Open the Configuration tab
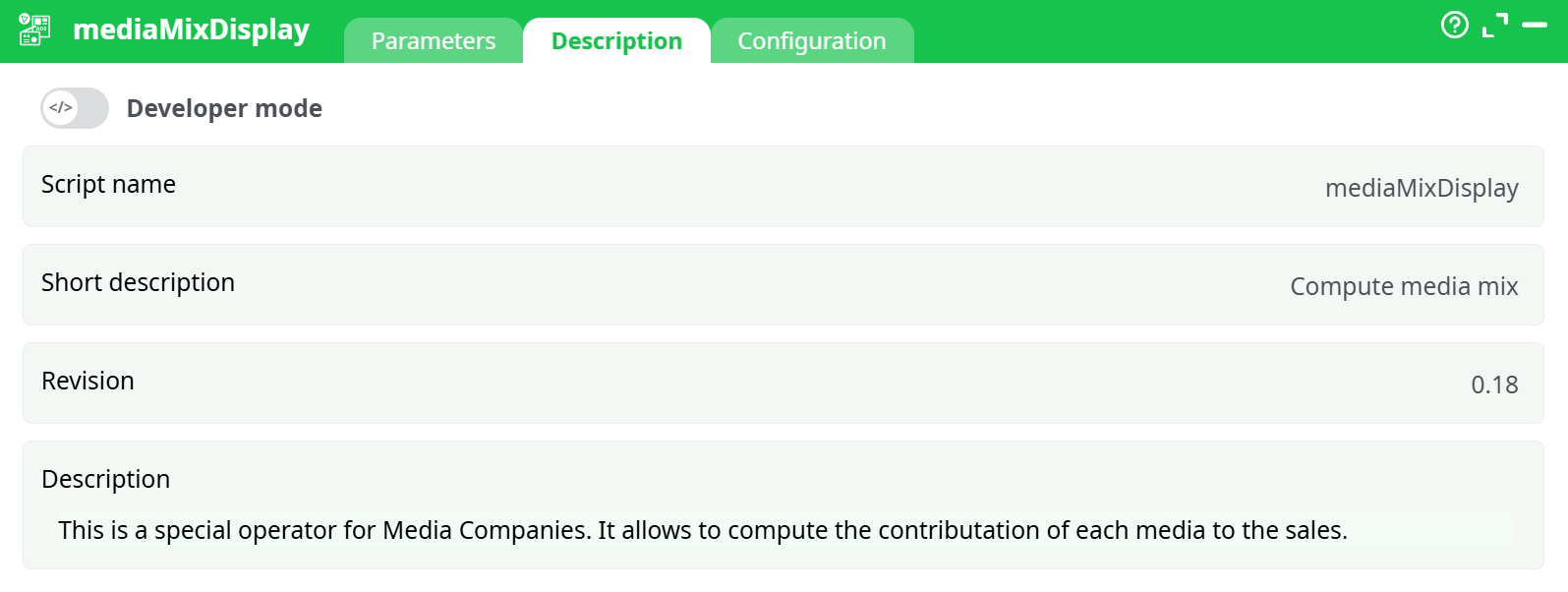The image size is (1568, 592). [812, 41]
